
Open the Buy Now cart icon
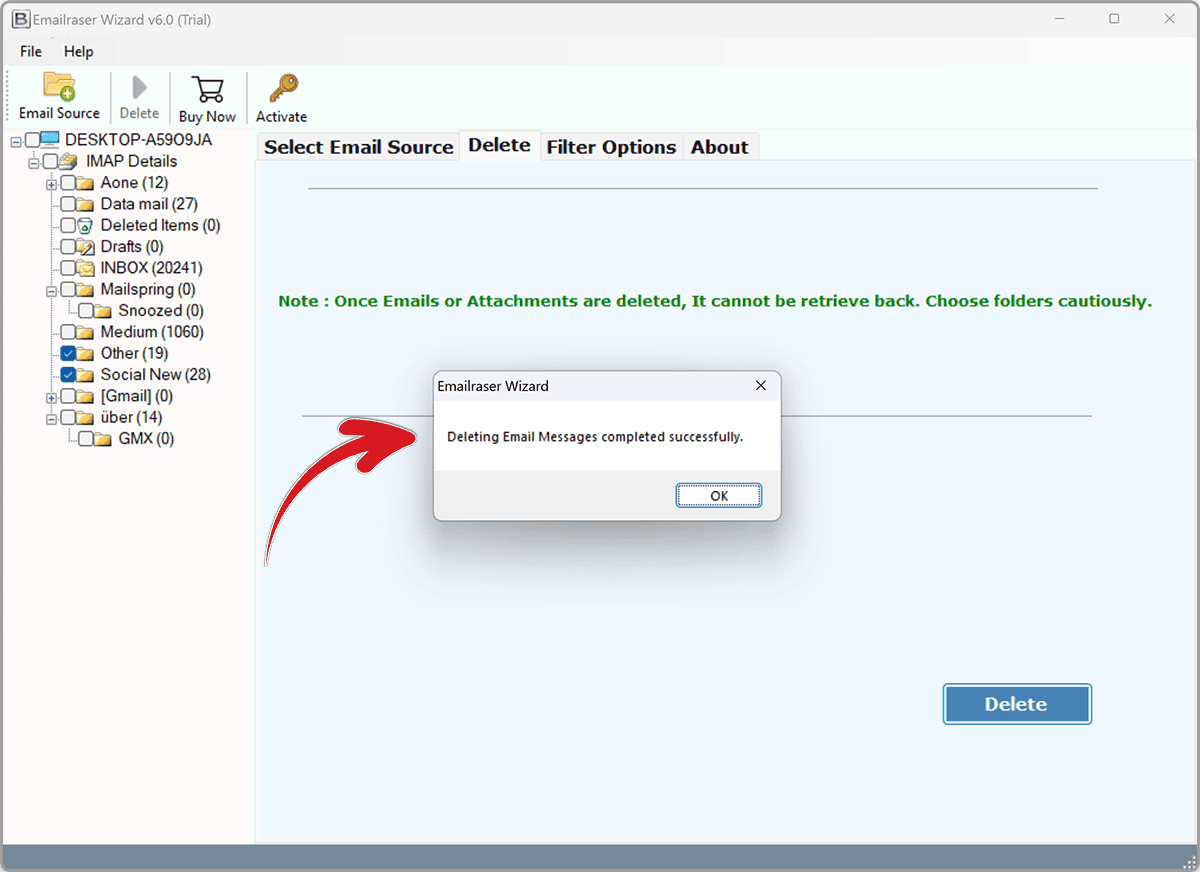coord(207,89)
